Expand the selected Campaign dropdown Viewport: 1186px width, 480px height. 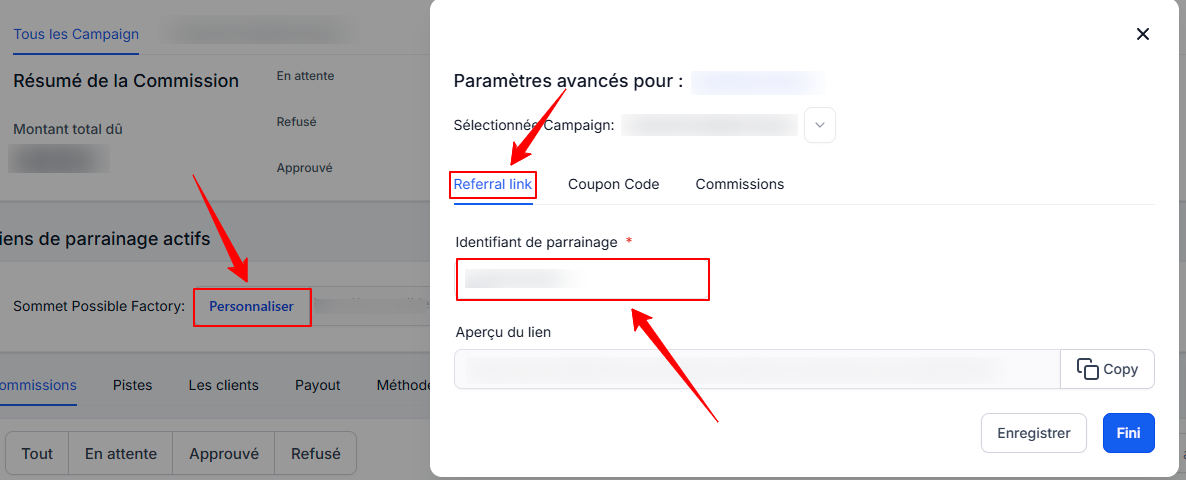pyautogui.click(x=820, y=125)
